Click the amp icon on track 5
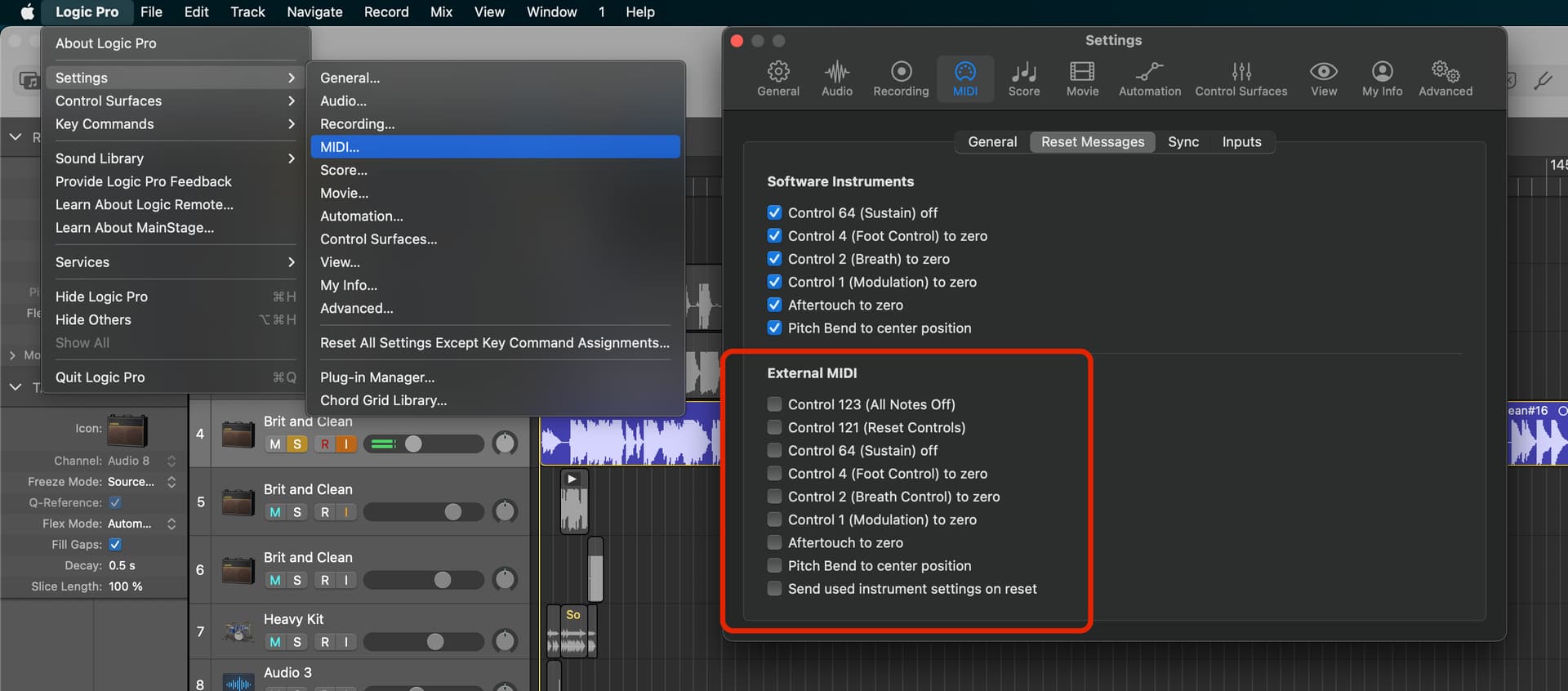Image resolution: width=1568 pixels, height=691 pixels. coord(238,502)
